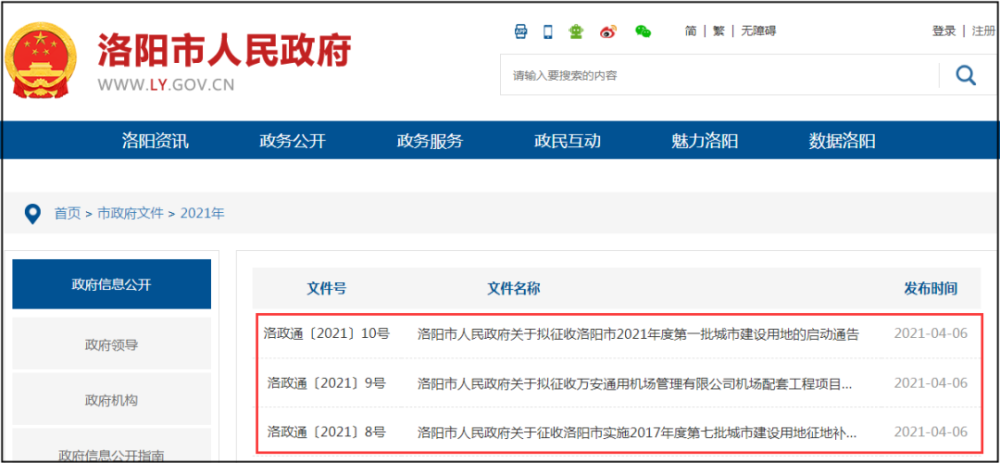Open document about 万安通用机场管理有限公司机场配套工程项目
1000x463 pixels.
click(x=635, y=383)
